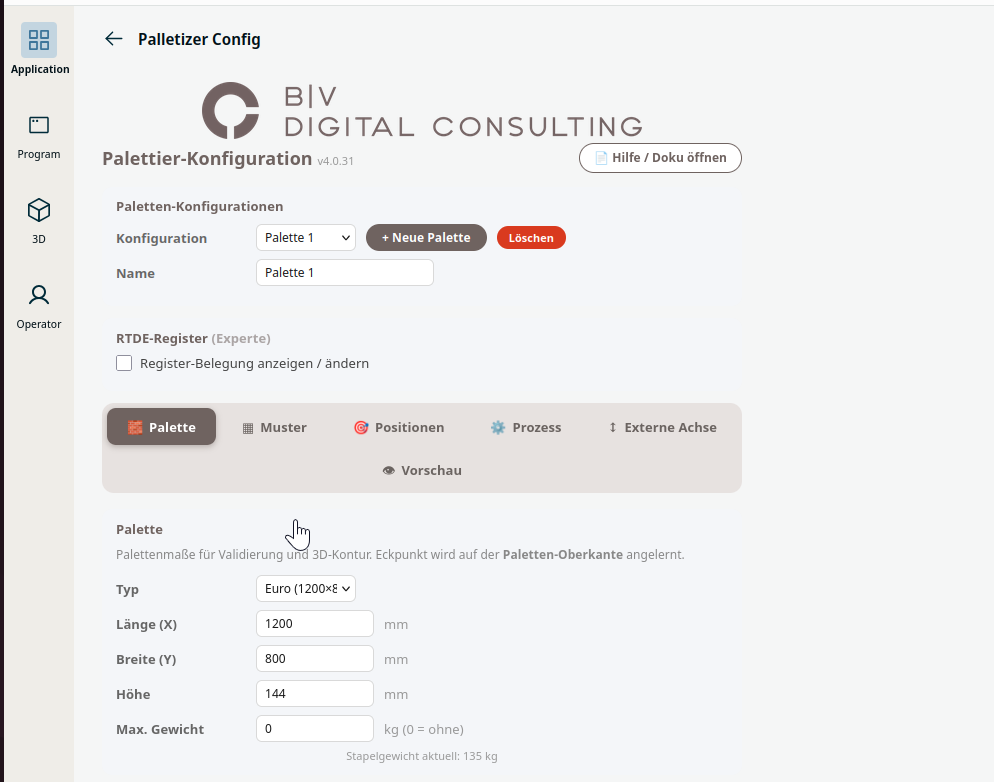This screenshot has width=994, height=782.
Task: Expand the Konfiguration Palette 1 dropdown
Action: (x=306, y=238)
